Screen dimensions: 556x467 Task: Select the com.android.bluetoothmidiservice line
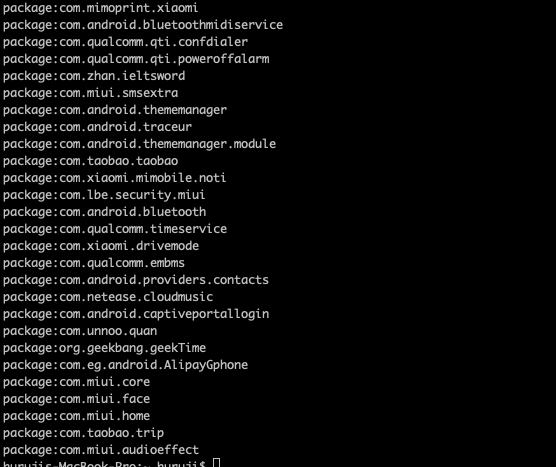tap(143, 25)
